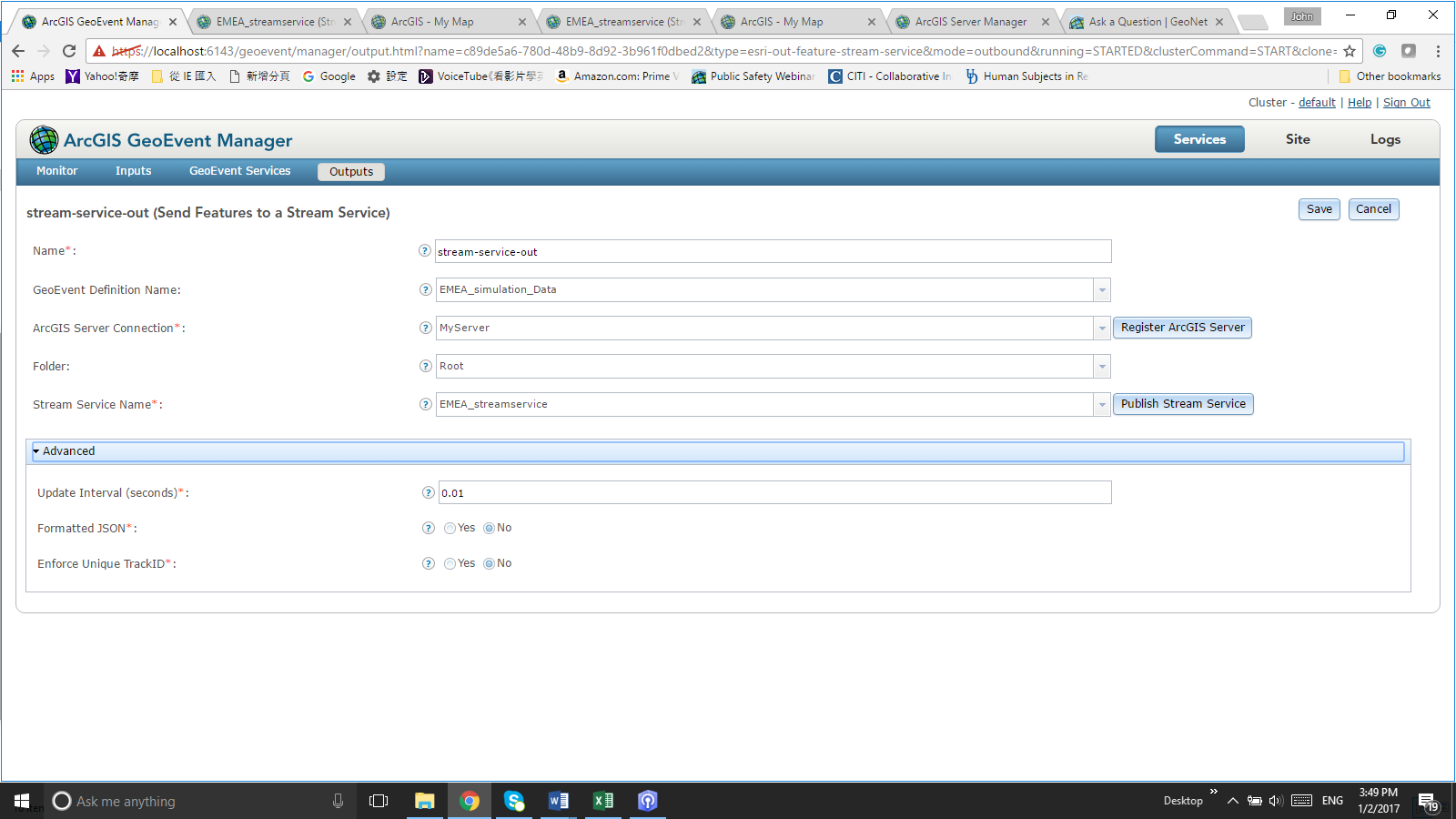1456x819 pixels.
Task: Go to the Services section
Action: (x=1199, y=139)
